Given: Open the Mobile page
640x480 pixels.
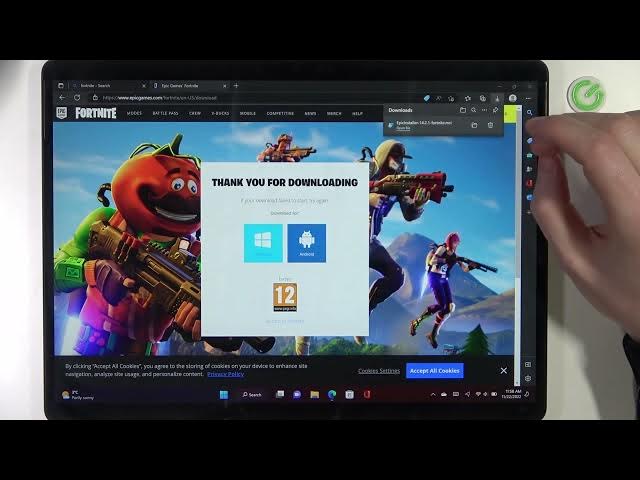Looking at the screenshot, I should pyautogui.click(x=248, y=113).
